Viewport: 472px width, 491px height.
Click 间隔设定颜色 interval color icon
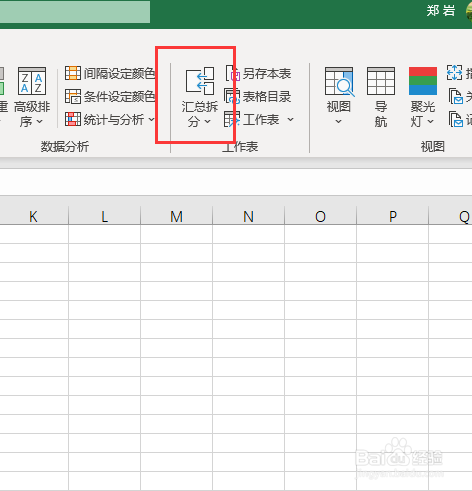point(73,73)
